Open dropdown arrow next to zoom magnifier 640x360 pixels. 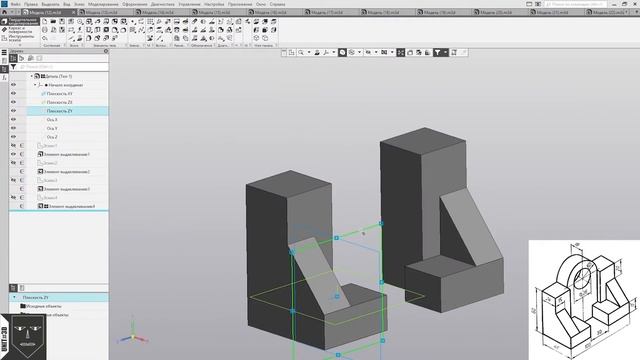pos(309,53)
